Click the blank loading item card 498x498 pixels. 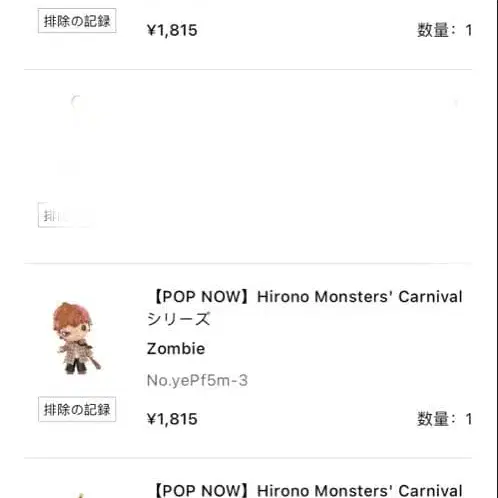(x=248, y=166)
